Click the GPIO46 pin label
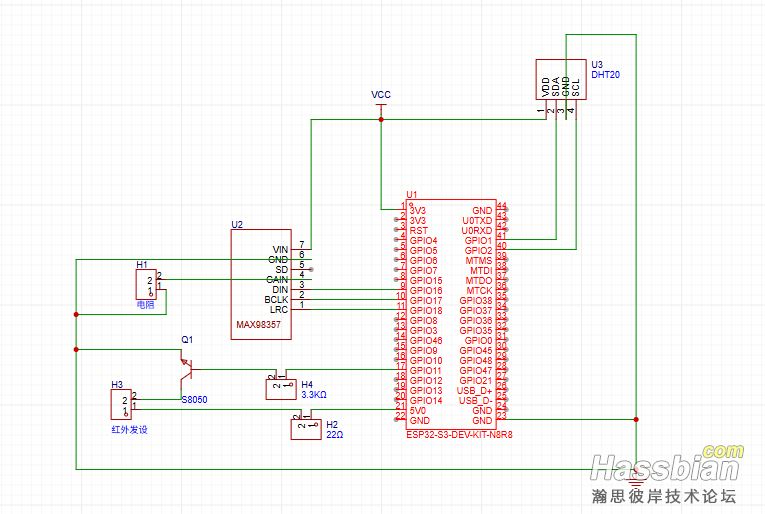 tap(426, 340)
